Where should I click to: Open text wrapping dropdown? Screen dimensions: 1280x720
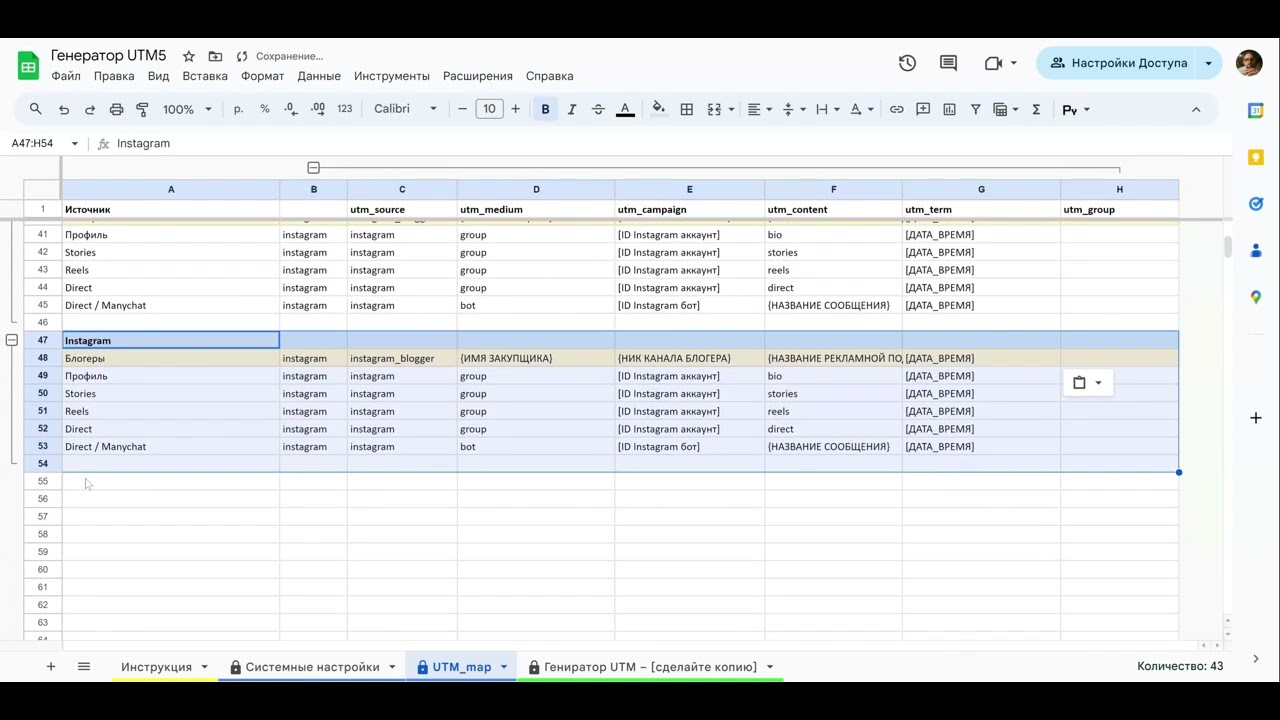tap(827, 109)
